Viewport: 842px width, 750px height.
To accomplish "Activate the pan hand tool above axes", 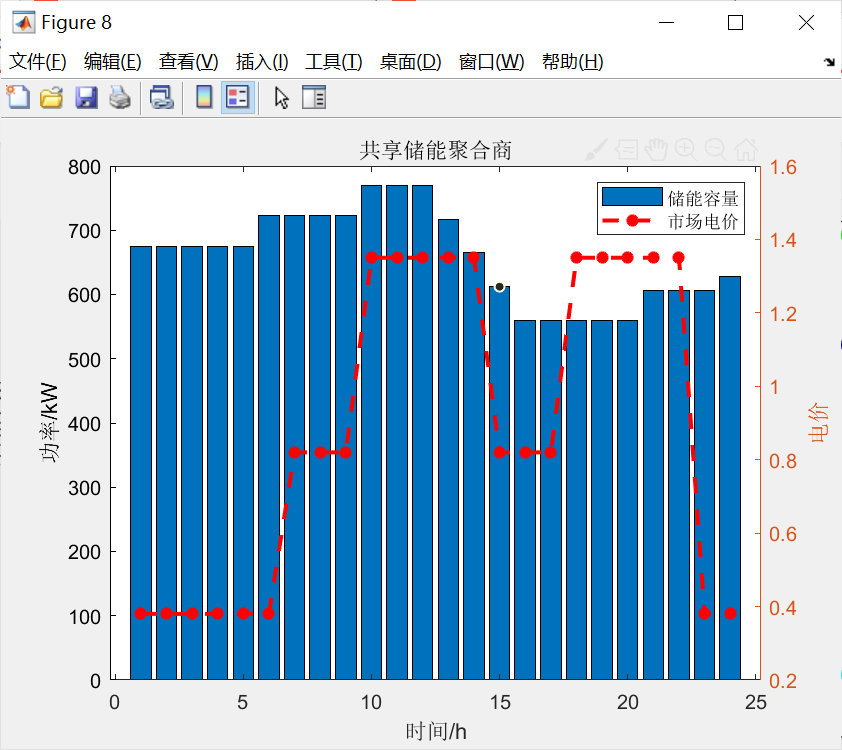I will point(656,150).
